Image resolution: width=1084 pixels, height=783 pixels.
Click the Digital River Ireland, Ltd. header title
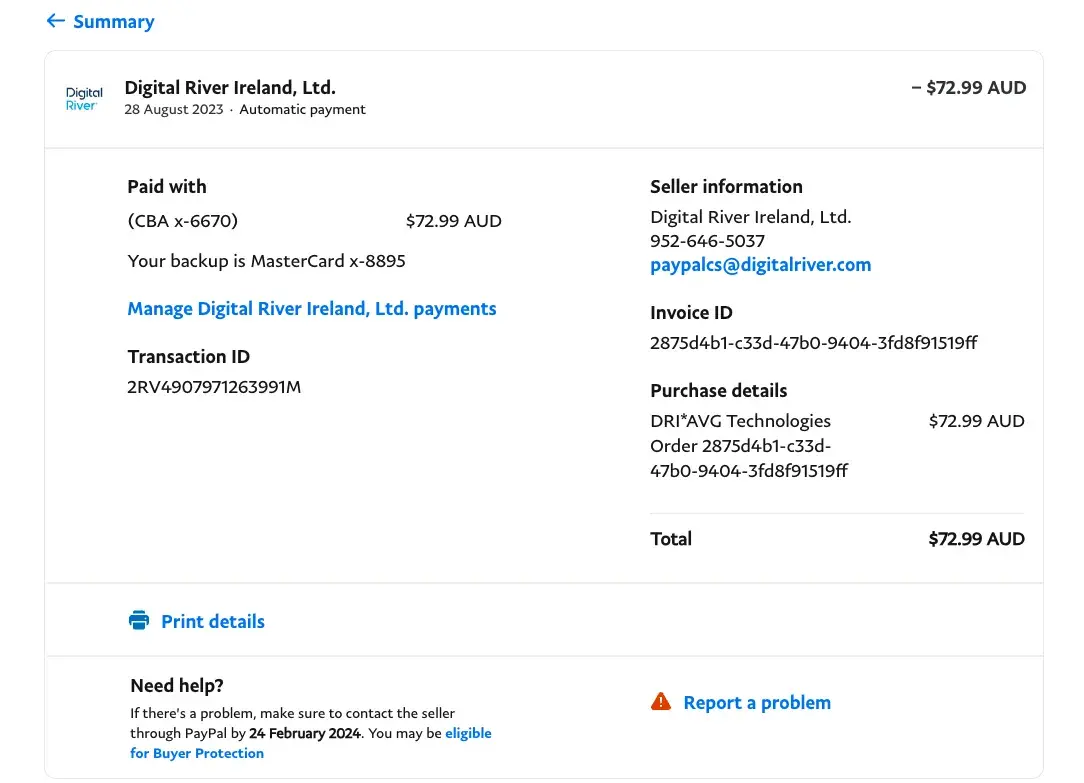coord(230,87)
